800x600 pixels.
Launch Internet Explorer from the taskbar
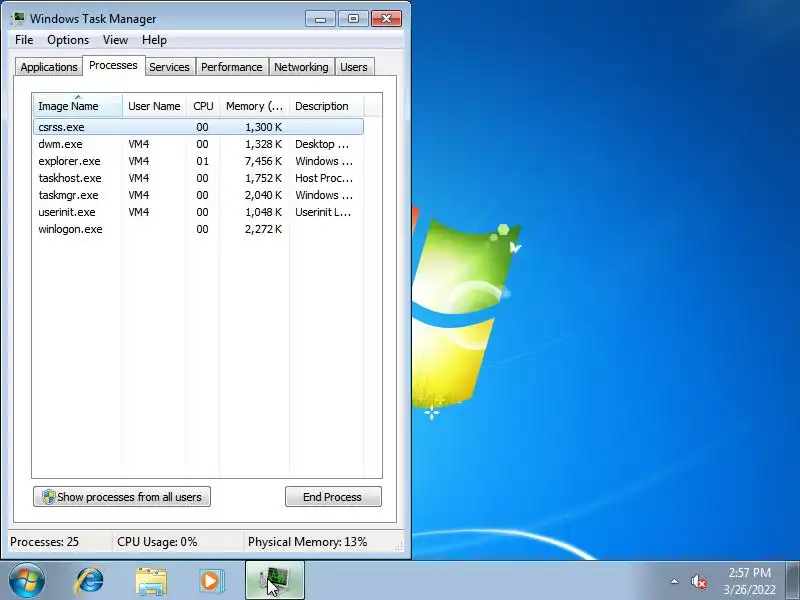coord(89,581)
